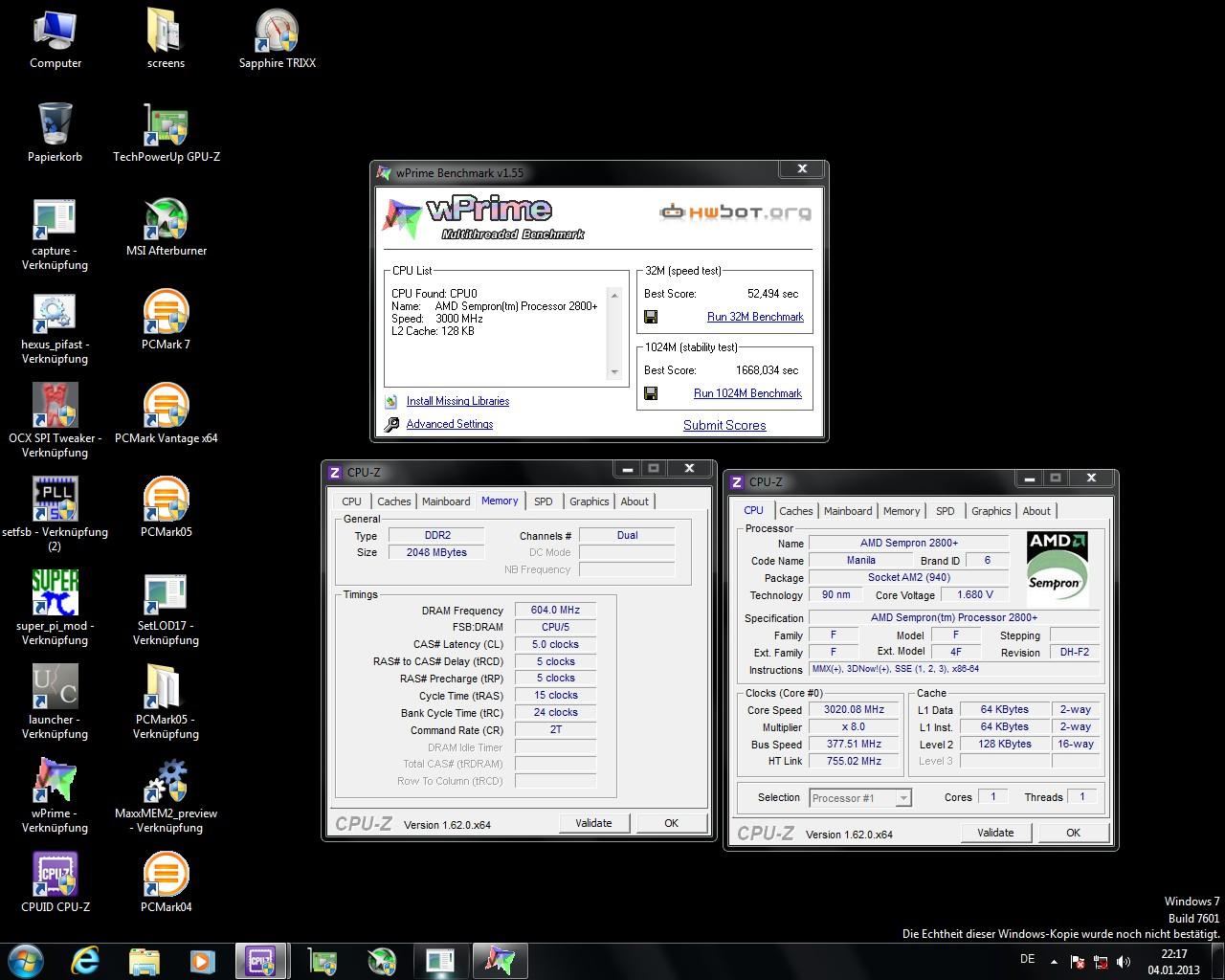Select the capture - Verknüpfung icon
This screenshot has height=980, width=1225.
(56, 234)
